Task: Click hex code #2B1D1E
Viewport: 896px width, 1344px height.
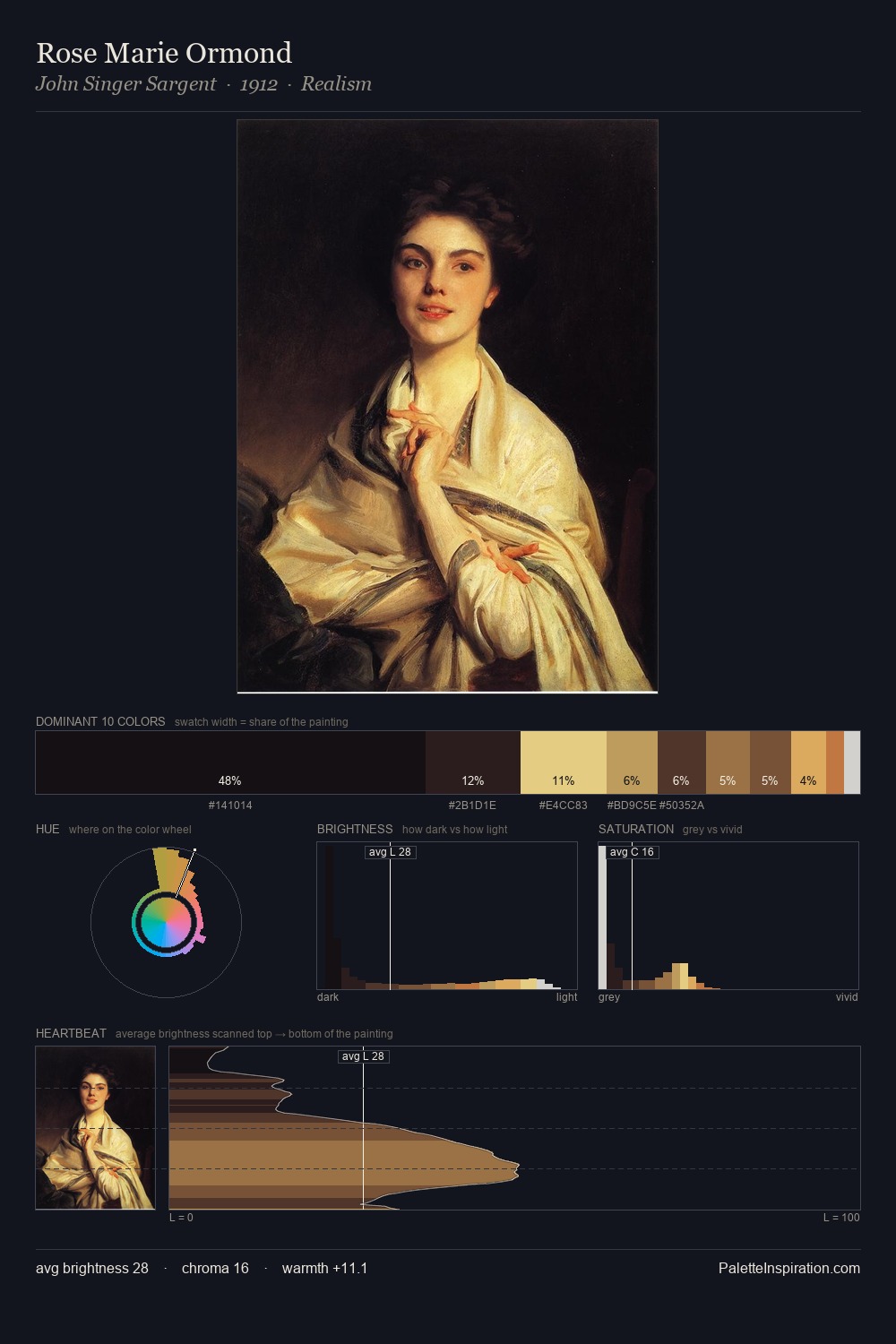Action: coord(472,806)
